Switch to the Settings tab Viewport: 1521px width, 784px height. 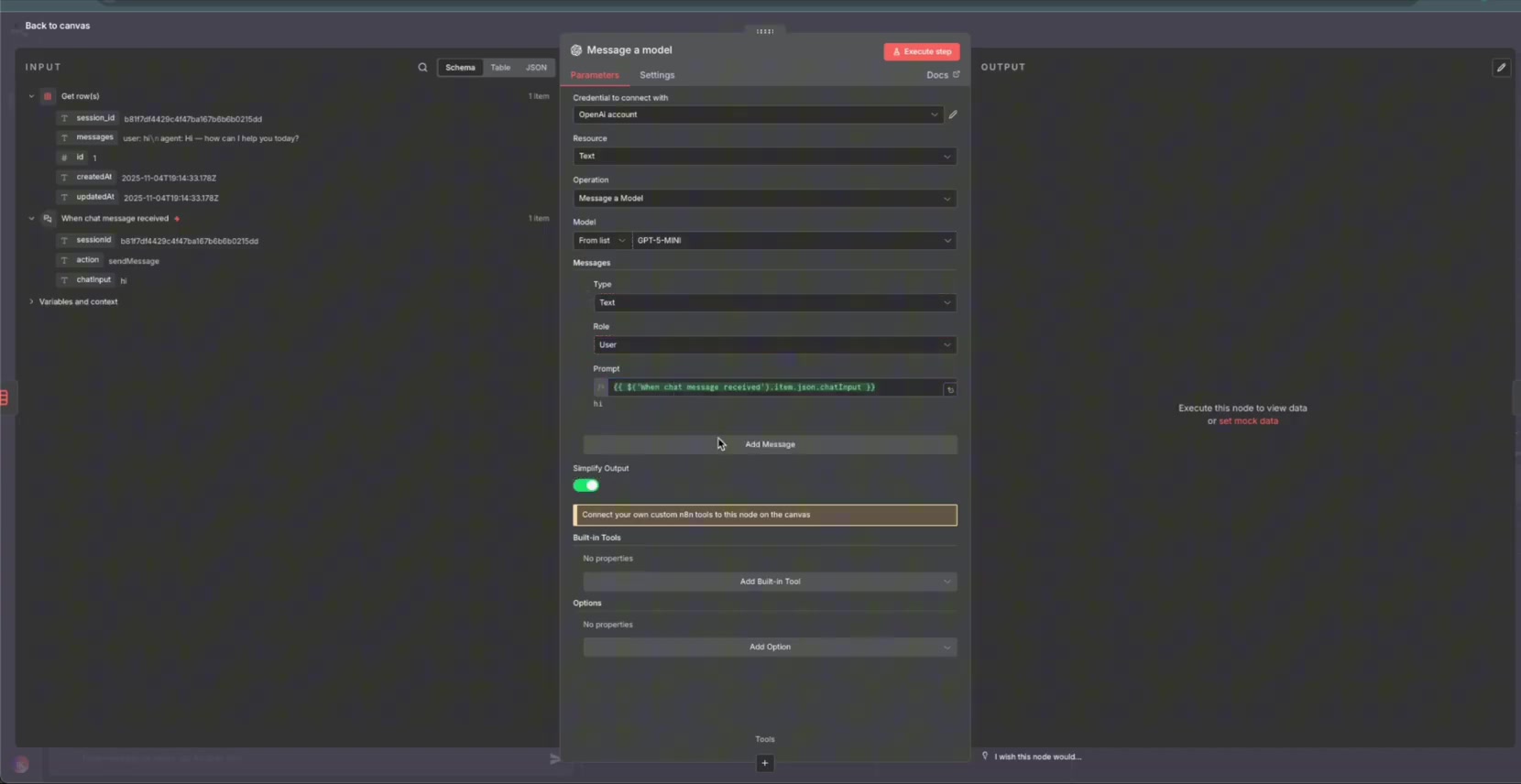657,75
